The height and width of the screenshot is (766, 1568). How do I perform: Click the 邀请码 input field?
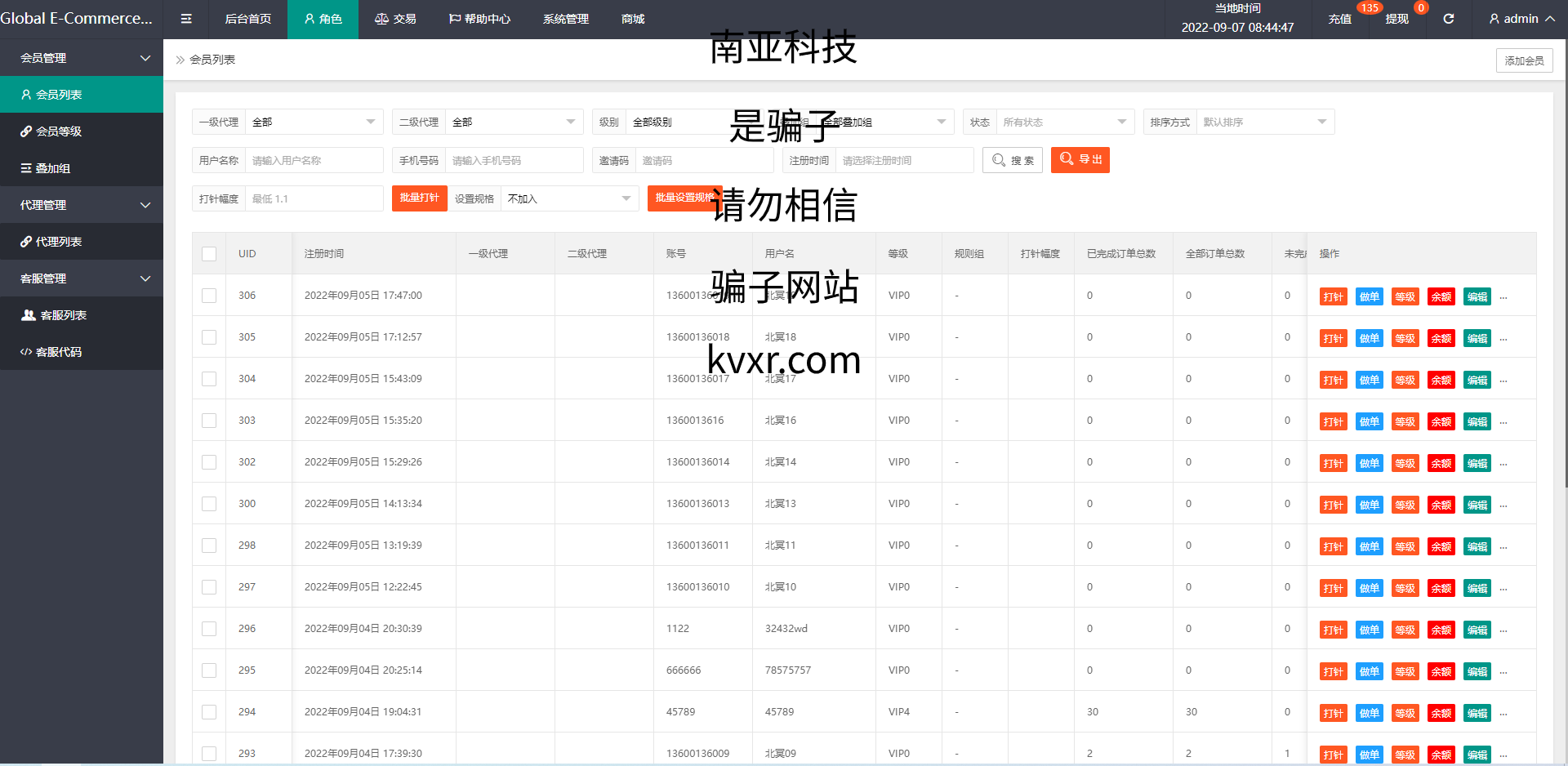click(x=705, y=160)
